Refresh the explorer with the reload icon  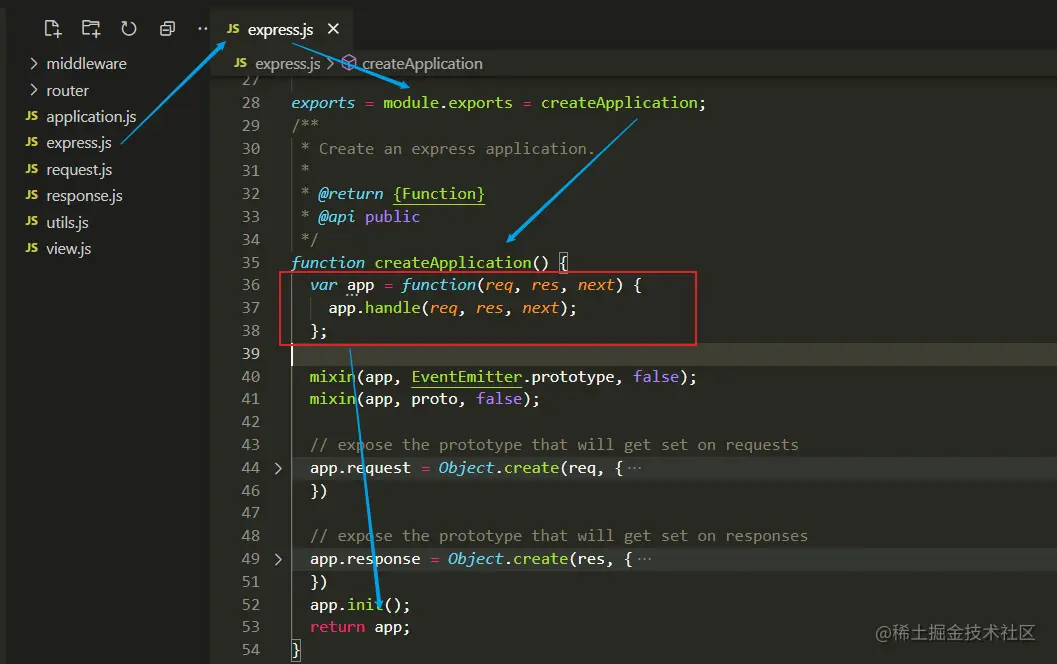(x=129, y=28)
